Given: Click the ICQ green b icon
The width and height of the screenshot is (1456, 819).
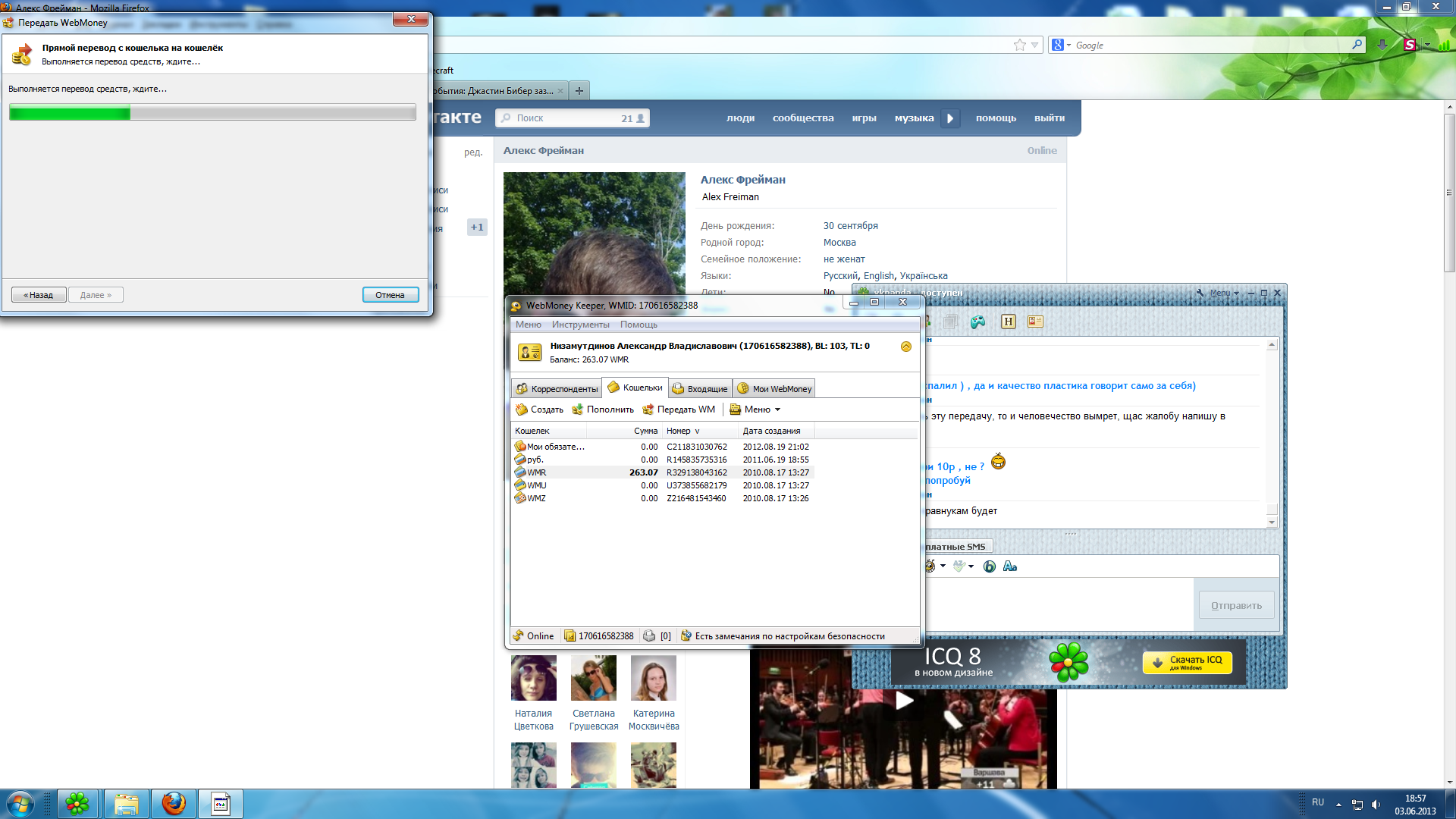Looking at the screenshot, I should click(989, 566).
